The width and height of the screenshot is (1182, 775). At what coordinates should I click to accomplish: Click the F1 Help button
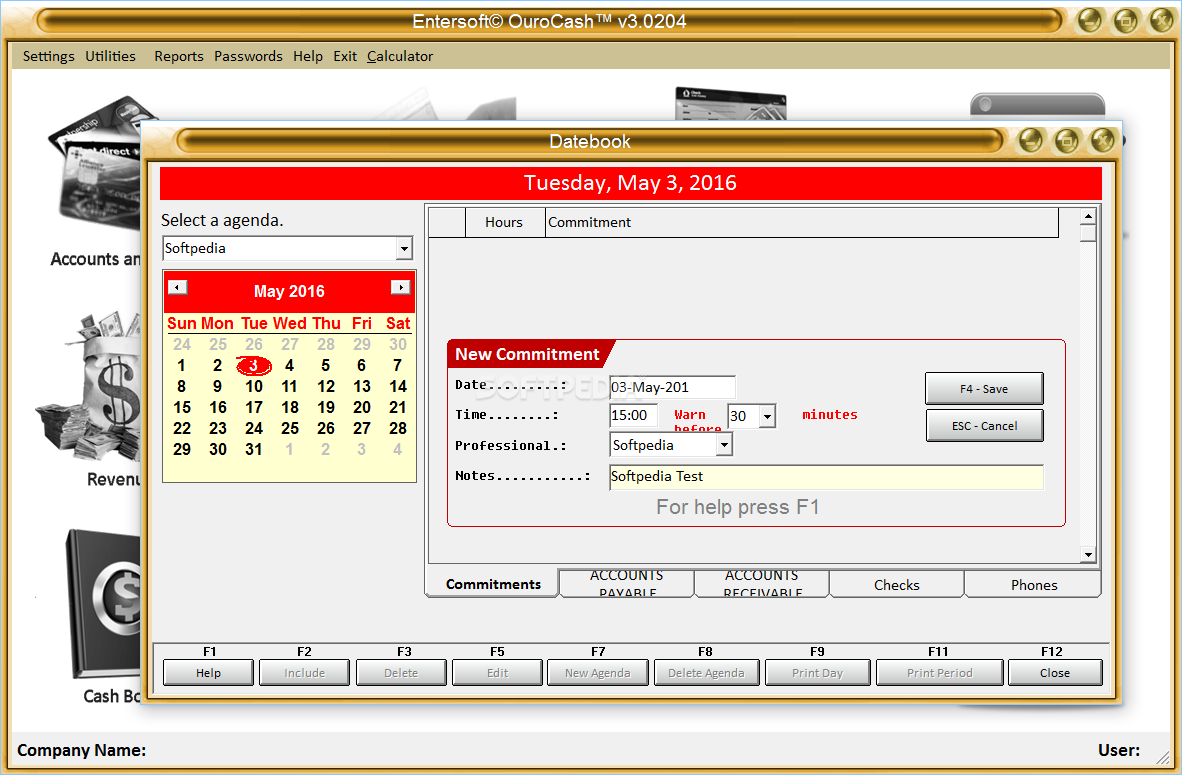point(208,672)
